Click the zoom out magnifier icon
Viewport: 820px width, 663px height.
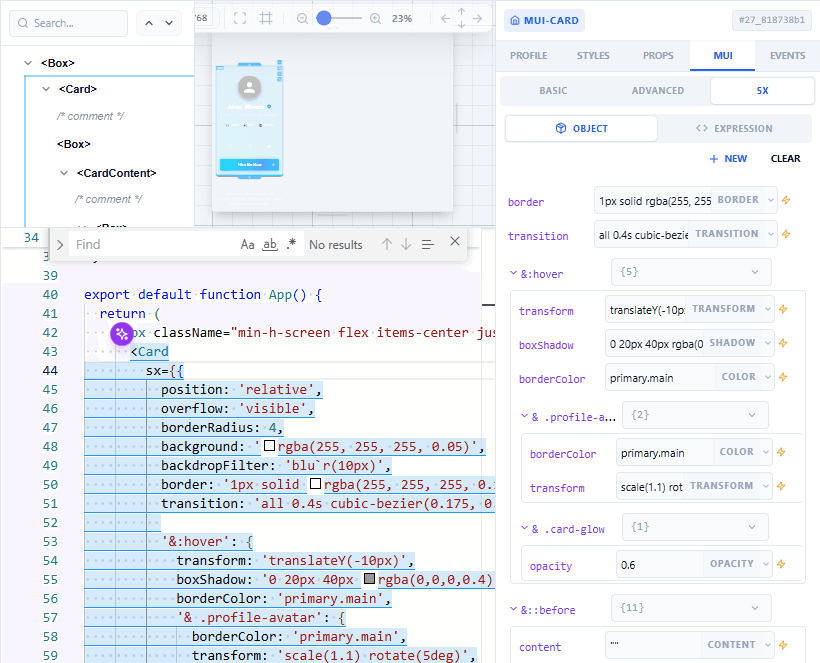[x=302, y=19]
